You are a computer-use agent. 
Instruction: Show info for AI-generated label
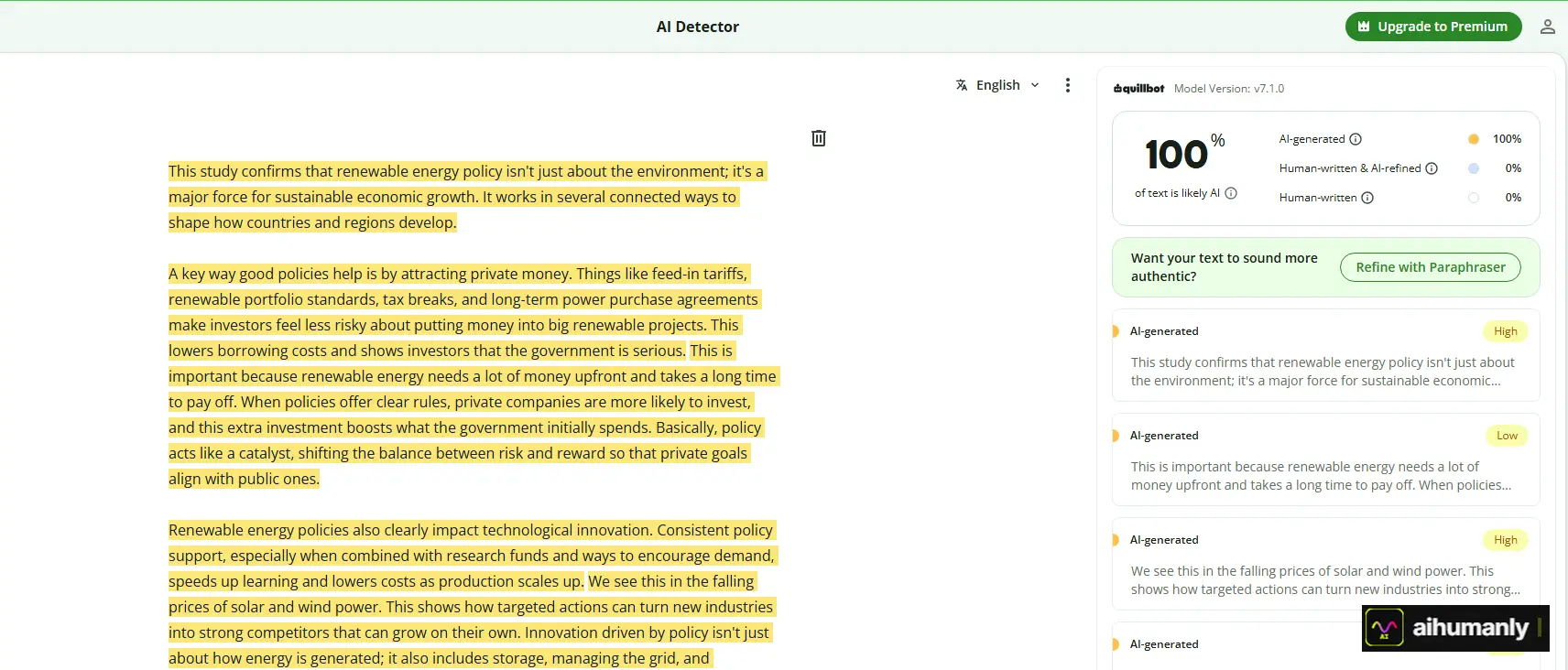pyautogui.click(x=1356, y=139)
